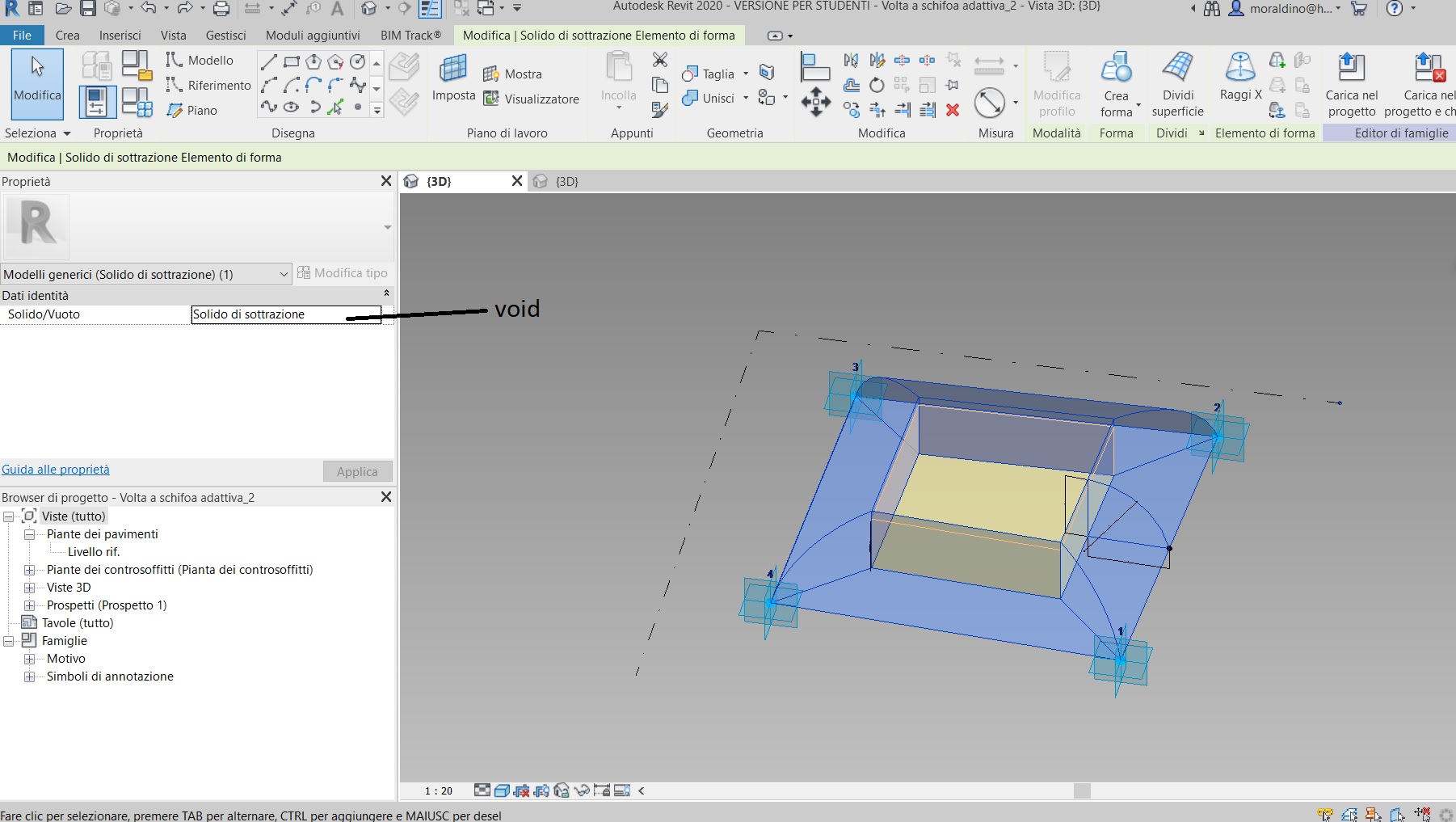Image resolution: width=1456 pixels, height=822 pixels.
Task: Select the Move tool icon
Action: point(816,102)
